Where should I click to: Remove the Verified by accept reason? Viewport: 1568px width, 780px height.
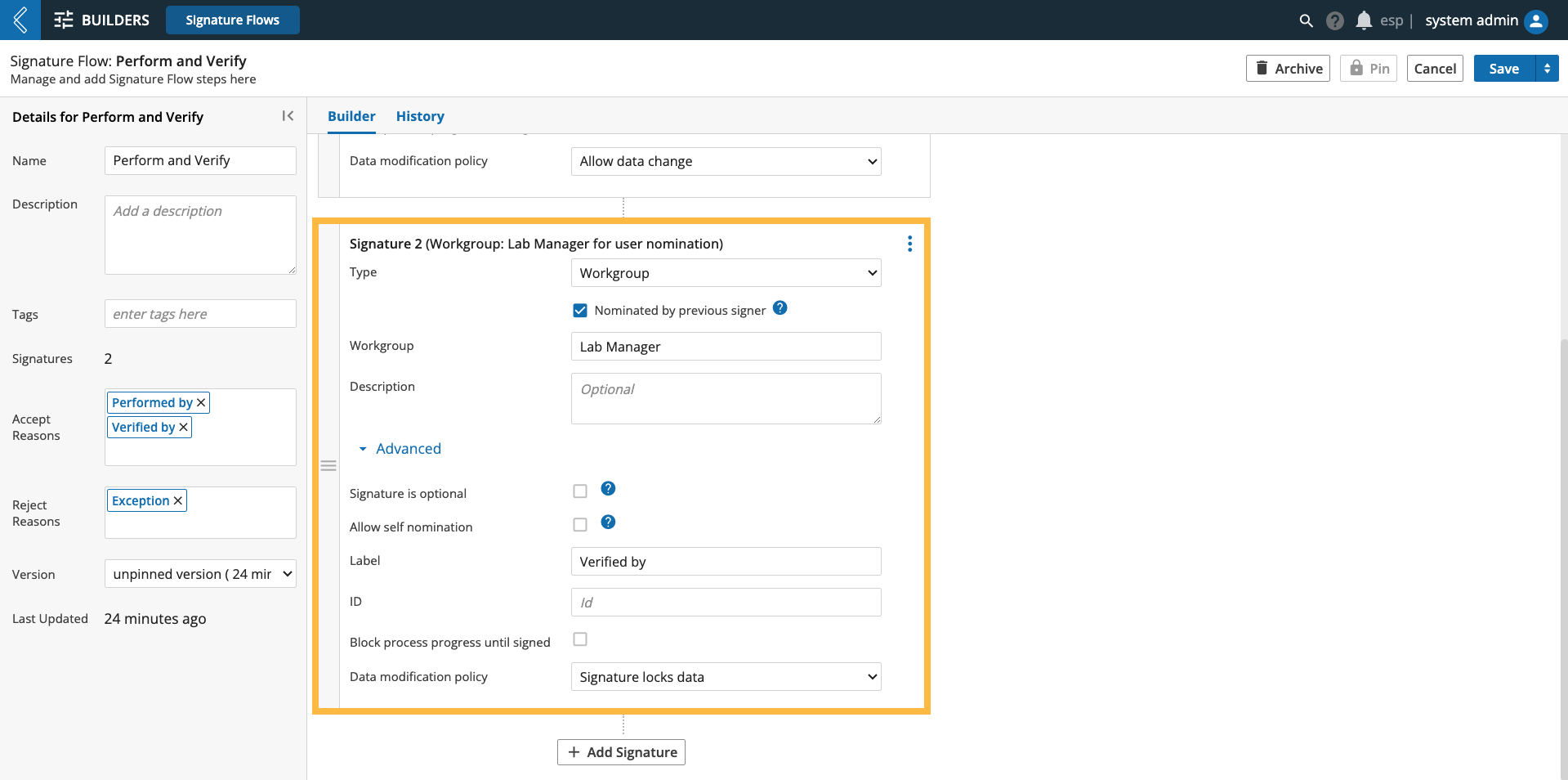point(184,427)
